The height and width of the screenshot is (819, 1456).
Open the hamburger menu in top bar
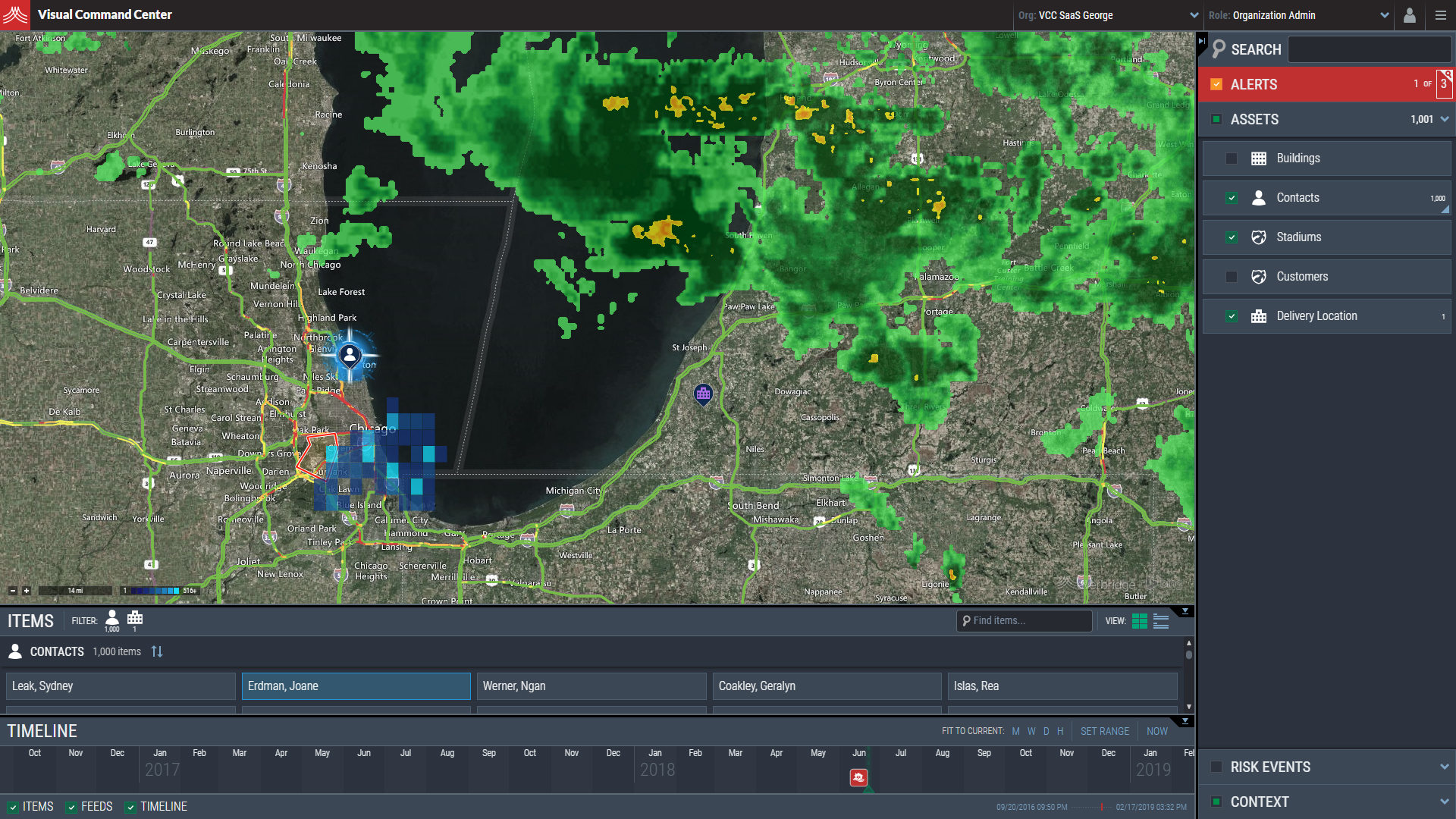(1441, 15)
